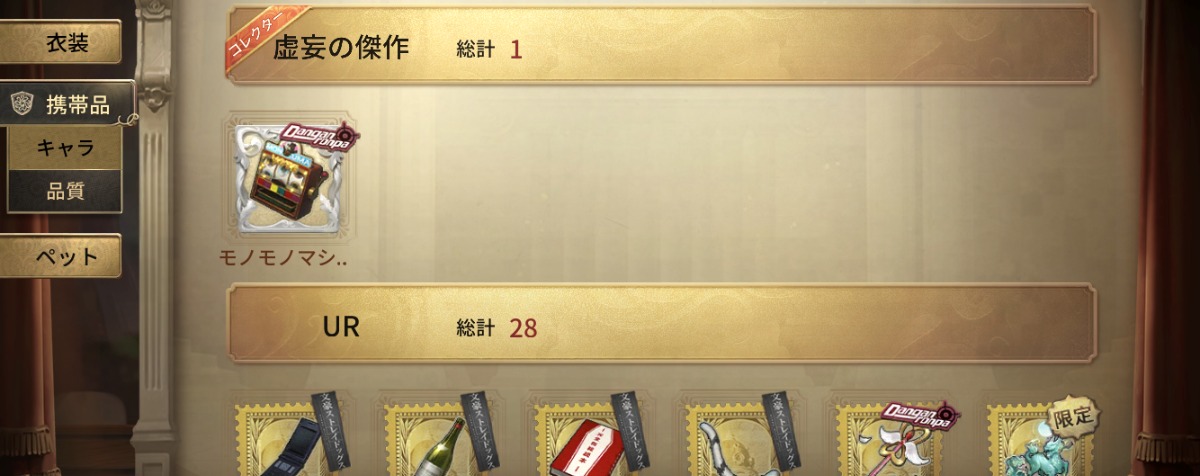Select the 携帯品 accessories tab

(x=66, y=103)
